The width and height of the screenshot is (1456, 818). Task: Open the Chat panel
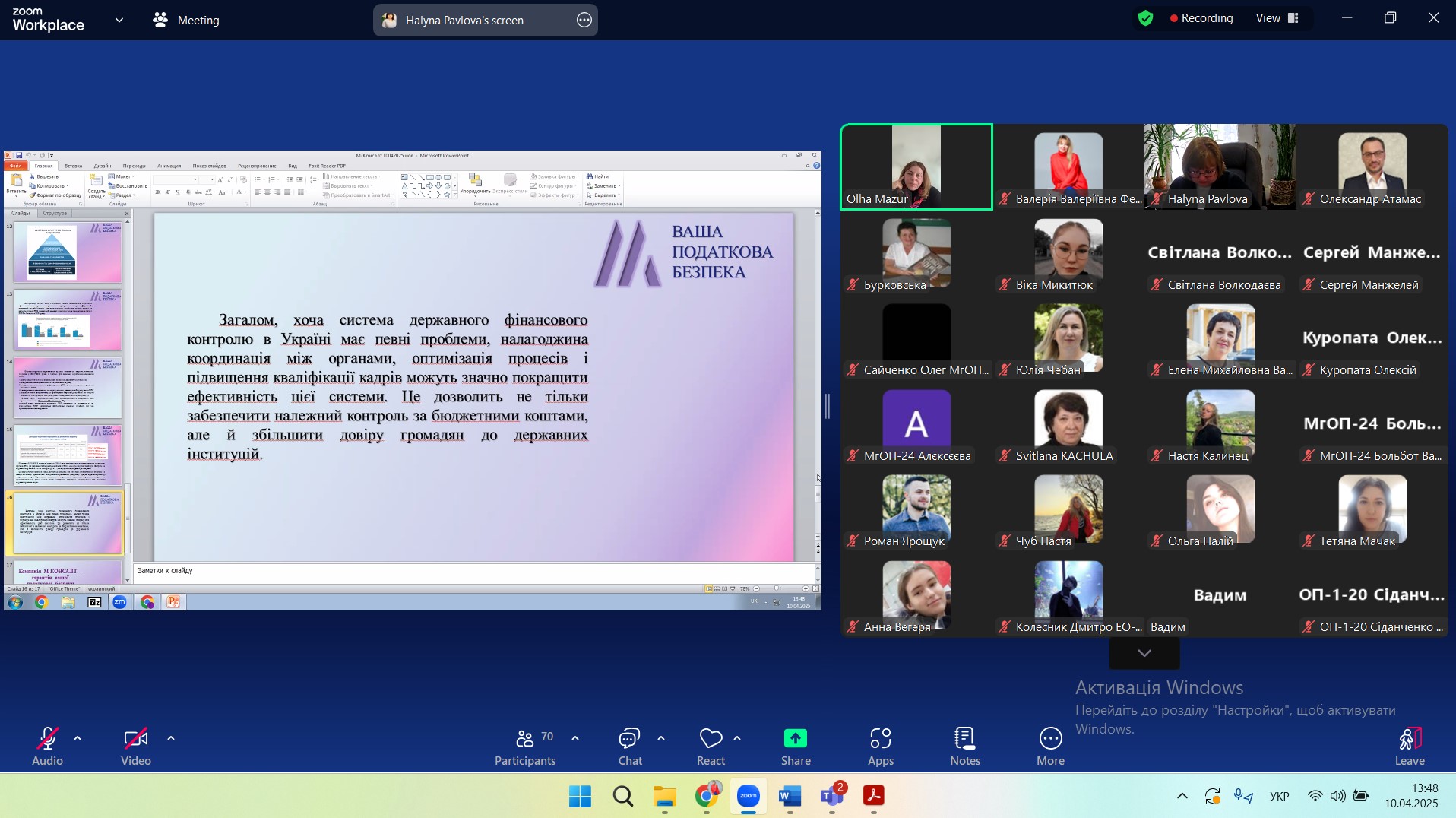630,747
